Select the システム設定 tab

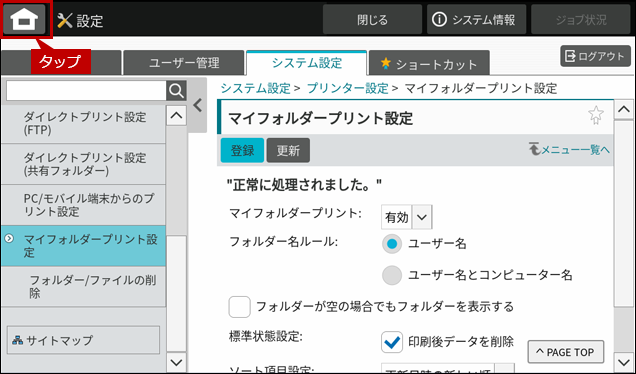tap(307, 63)
